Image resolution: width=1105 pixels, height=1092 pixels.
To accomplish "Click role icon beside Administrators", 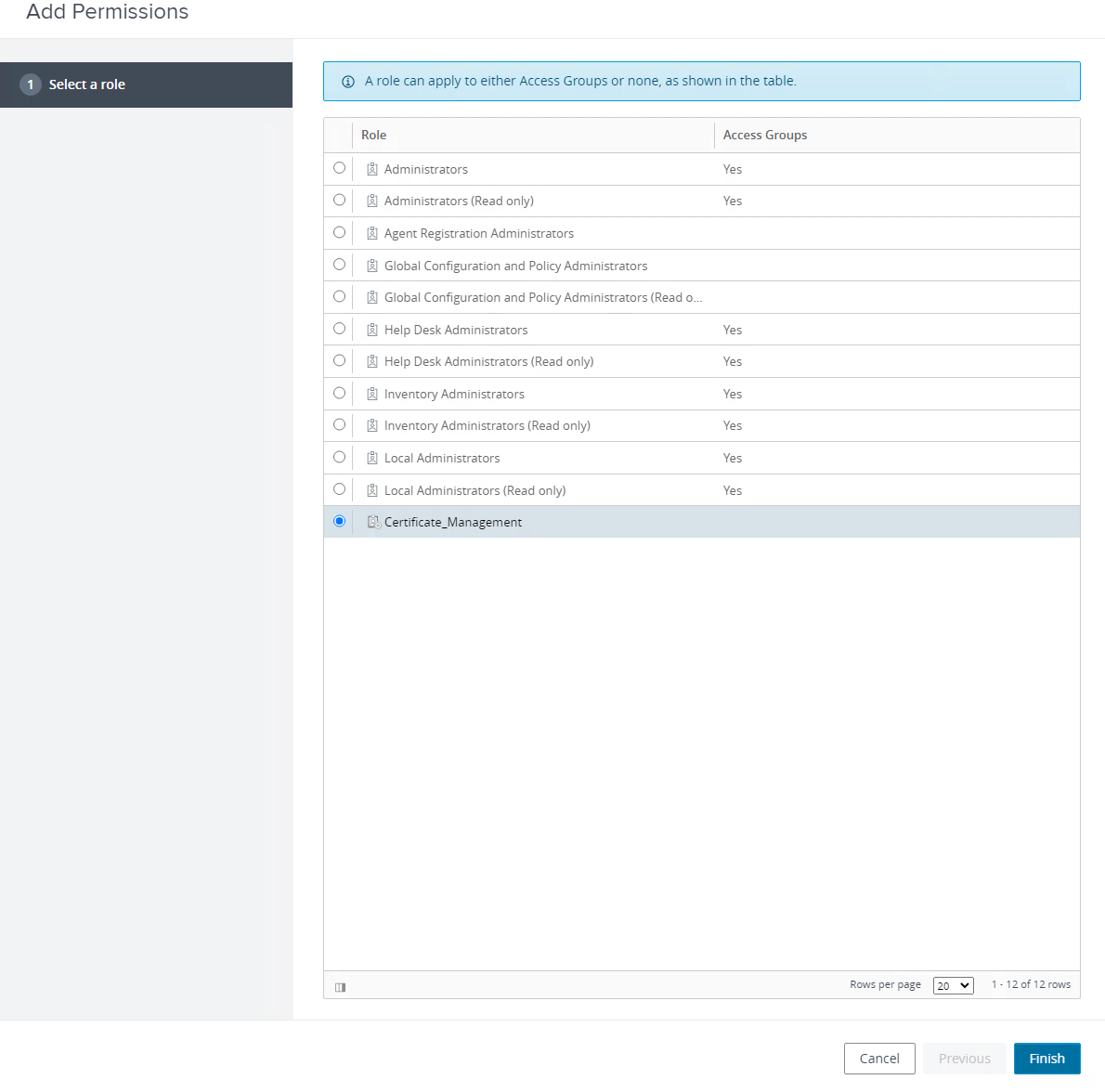I will [x=372, y=169].
